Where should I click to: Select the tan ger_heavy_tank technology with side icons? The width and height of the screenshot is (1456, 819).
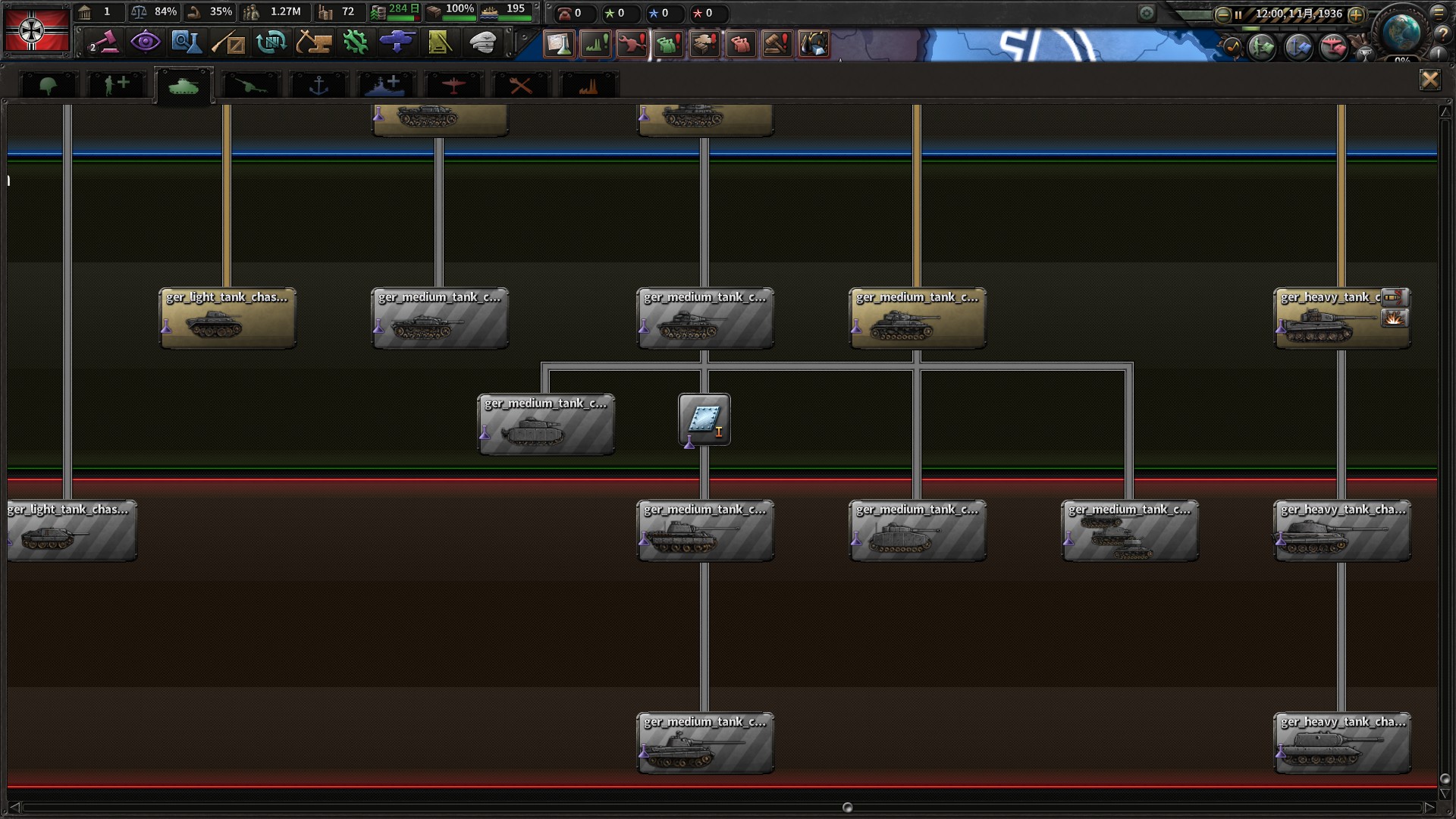click(1342, 318)
